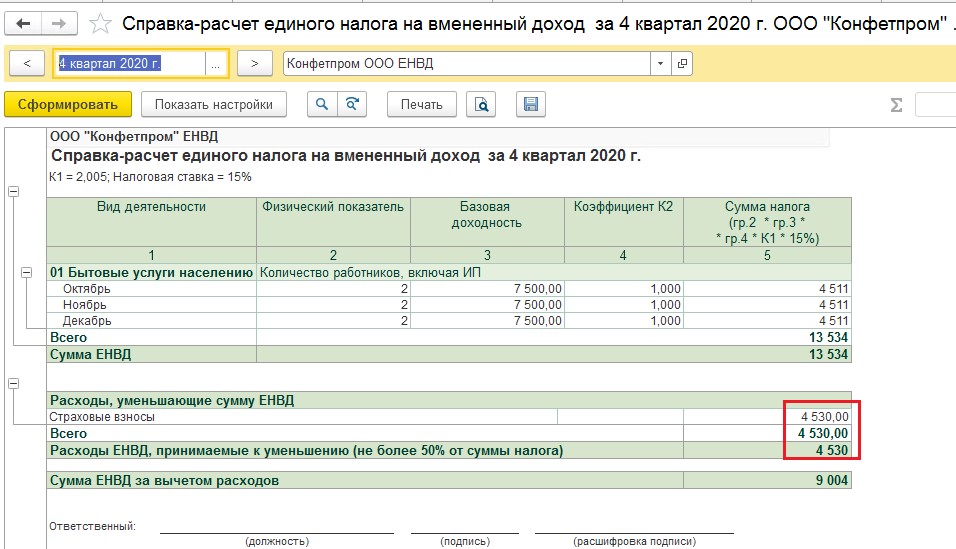Viewport: 956px width, 549px height.
Task: Click the 'Базовая доходность' column header
Action: click(487, 222)
